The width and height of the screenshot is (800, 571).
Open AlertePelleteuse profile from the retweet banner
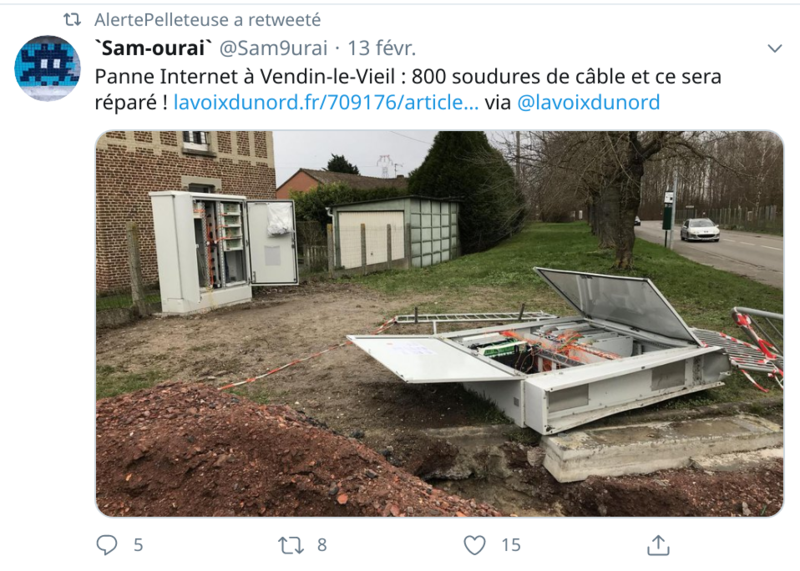point(207,20)
